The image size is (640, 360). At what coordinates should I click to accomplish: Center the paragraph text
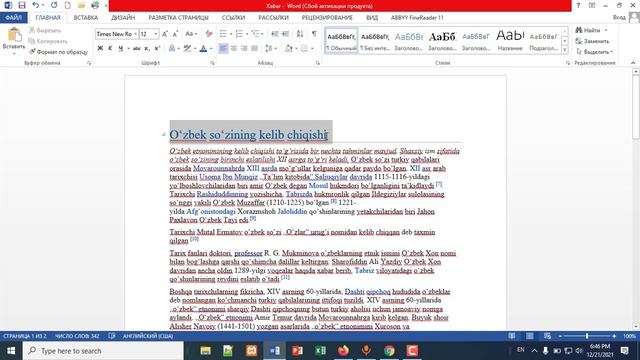coord(233,49)
